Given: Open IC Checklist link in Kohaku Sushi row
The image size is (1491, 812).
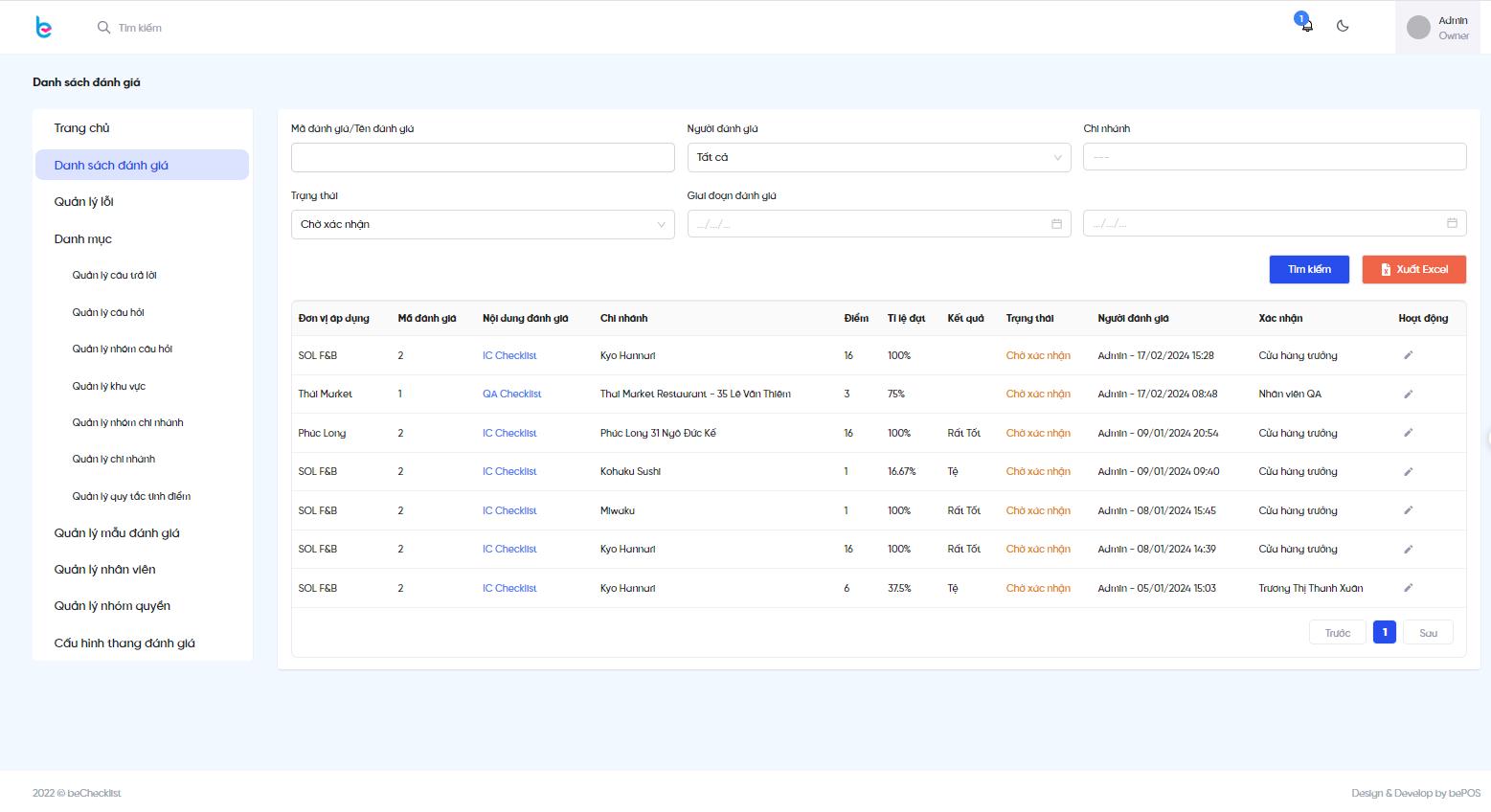Looking at the screenshot, I should pos(509,471).
